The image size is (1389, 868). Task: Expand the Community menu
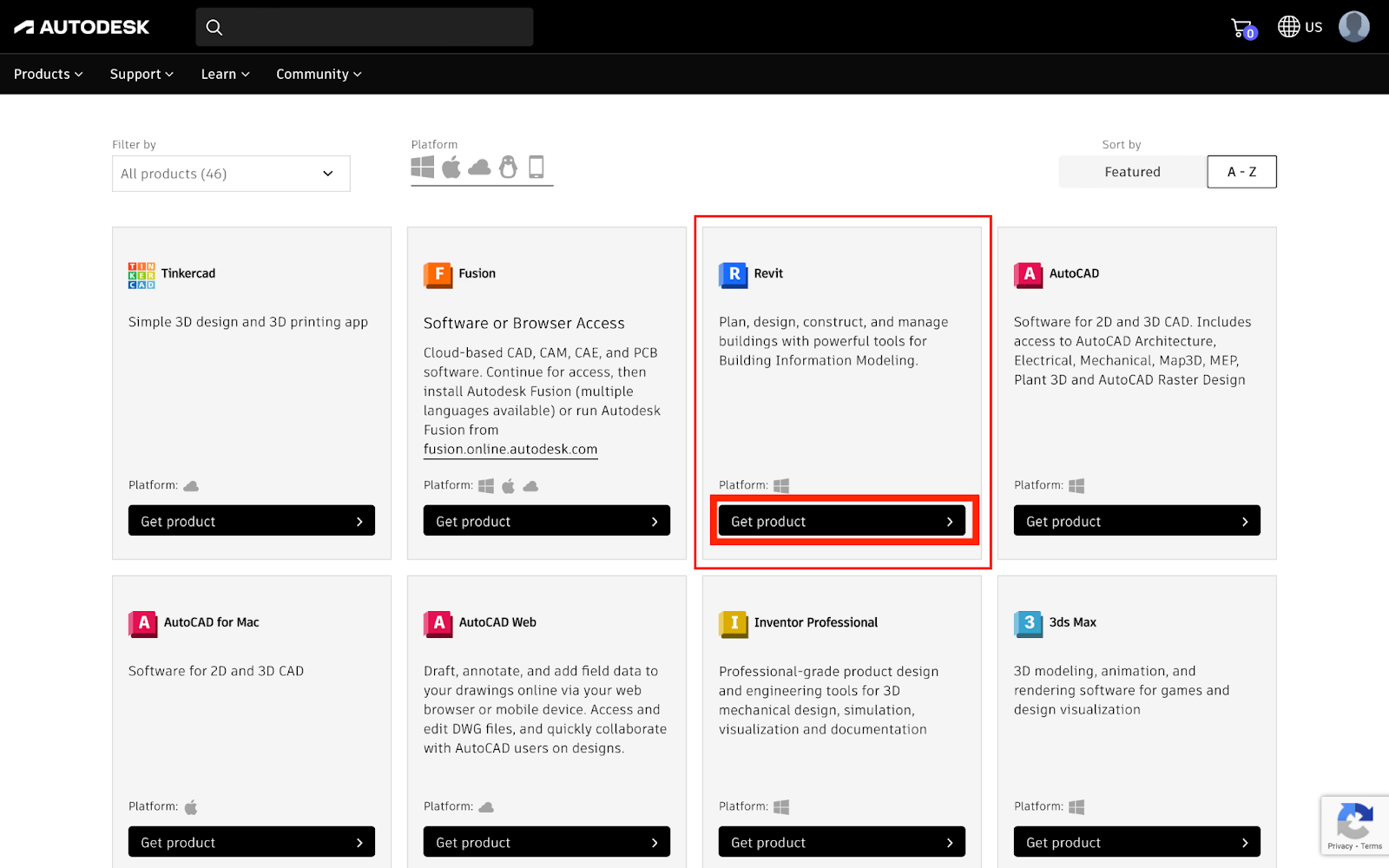coord(319,74)
